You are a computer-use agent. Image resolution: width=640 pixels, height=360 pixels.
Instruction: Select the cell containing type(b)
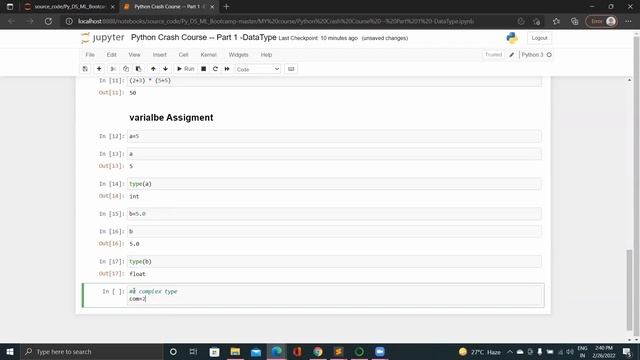coord(334,262)
